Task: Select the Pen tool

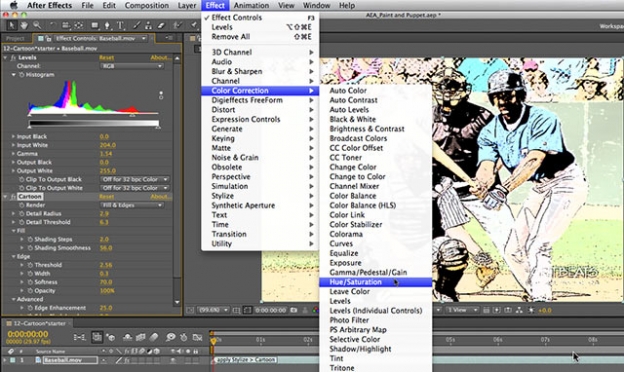Action: (x=107, y=25)
